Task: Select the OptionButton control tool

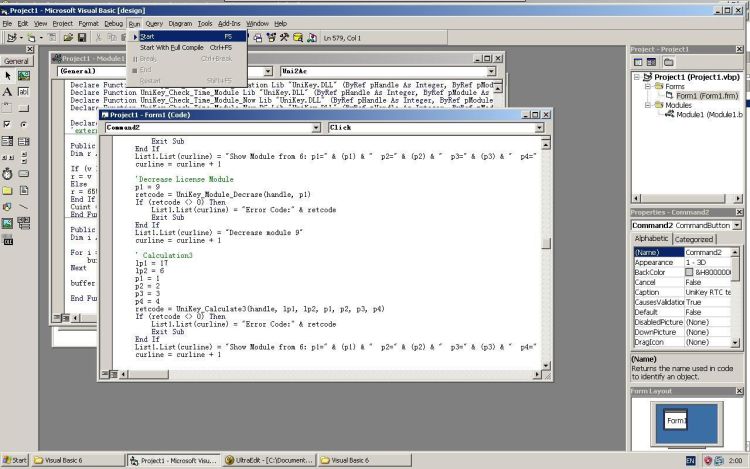Action: [x=23, y=124]
